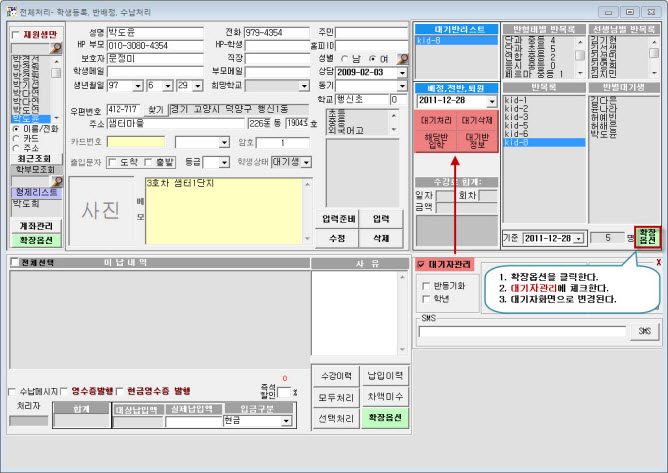The width and height of the screenshot is (668, 473).
Task: Enable the 재원생만 checkbox
Action: pyautogui.click(x=16, y=36)
